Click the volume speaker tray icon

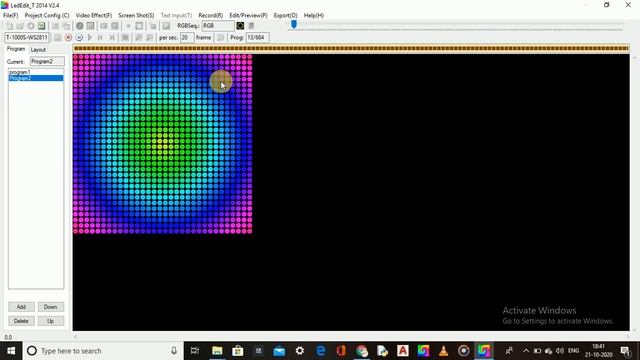tap(560, 351)
